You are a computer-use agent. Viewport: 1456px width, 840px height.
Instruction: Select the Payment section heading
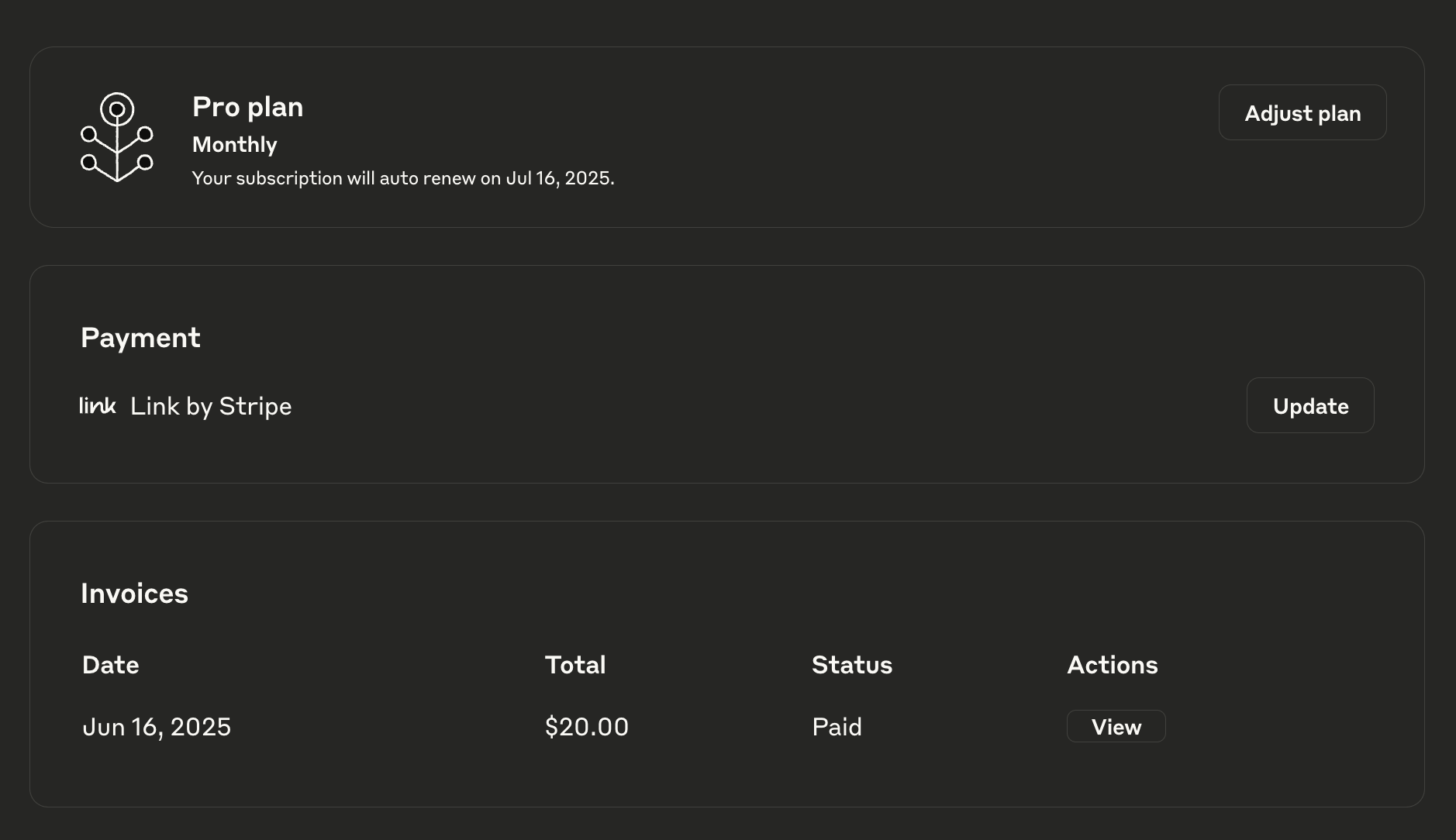coord(140,338)
